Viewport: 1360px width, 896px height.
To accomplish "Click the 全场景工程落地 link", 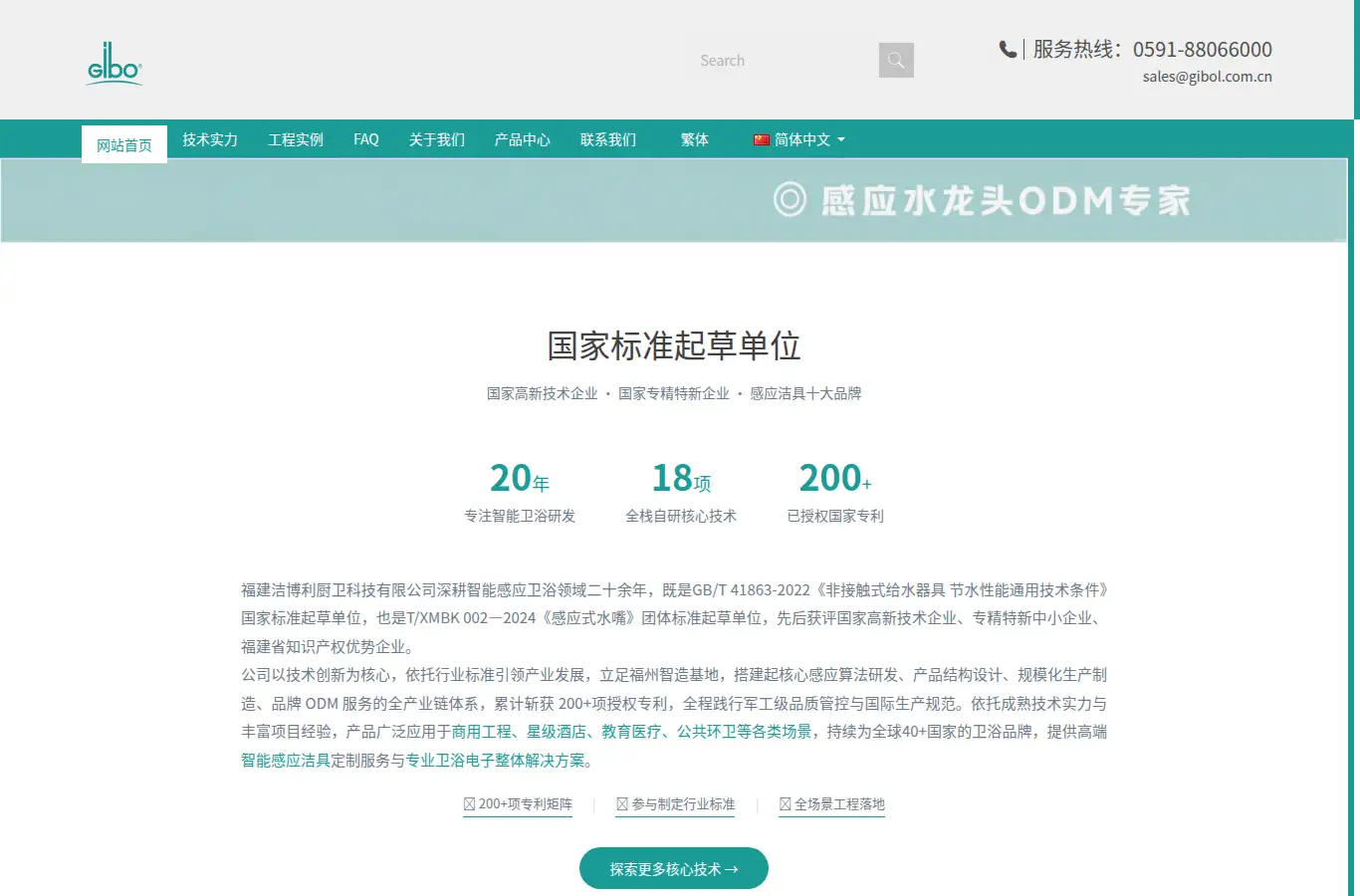I will (x=832, y=804).
